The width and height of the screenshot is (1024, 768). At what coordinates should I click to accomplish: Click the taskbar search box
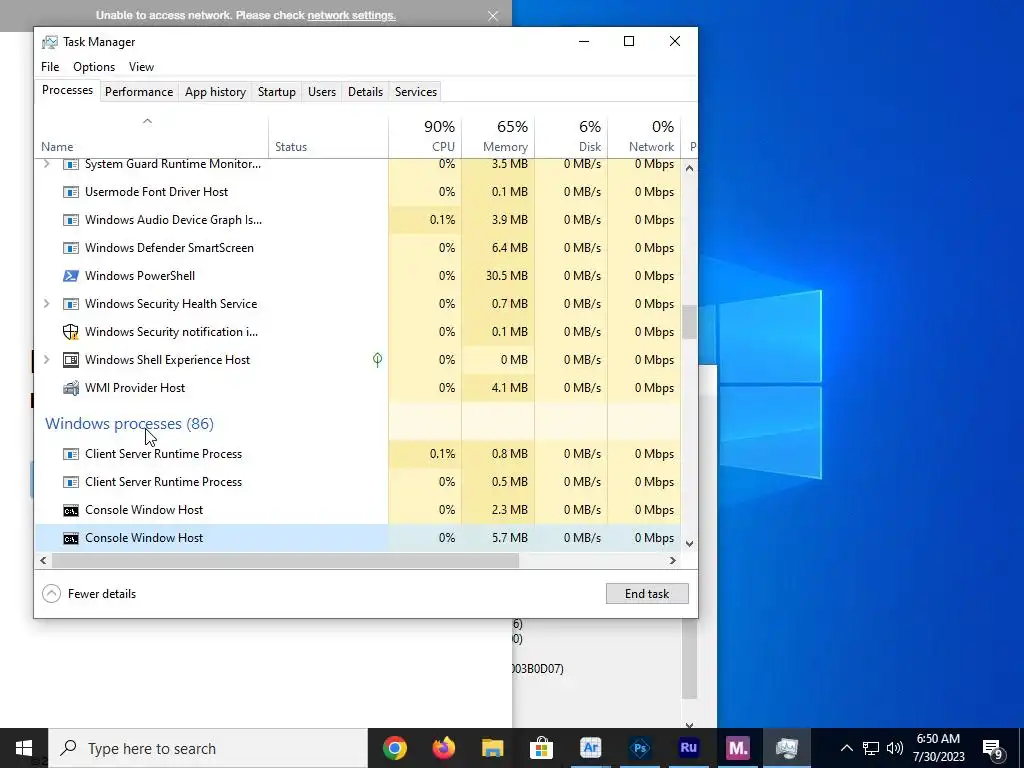tap(208, 748)
